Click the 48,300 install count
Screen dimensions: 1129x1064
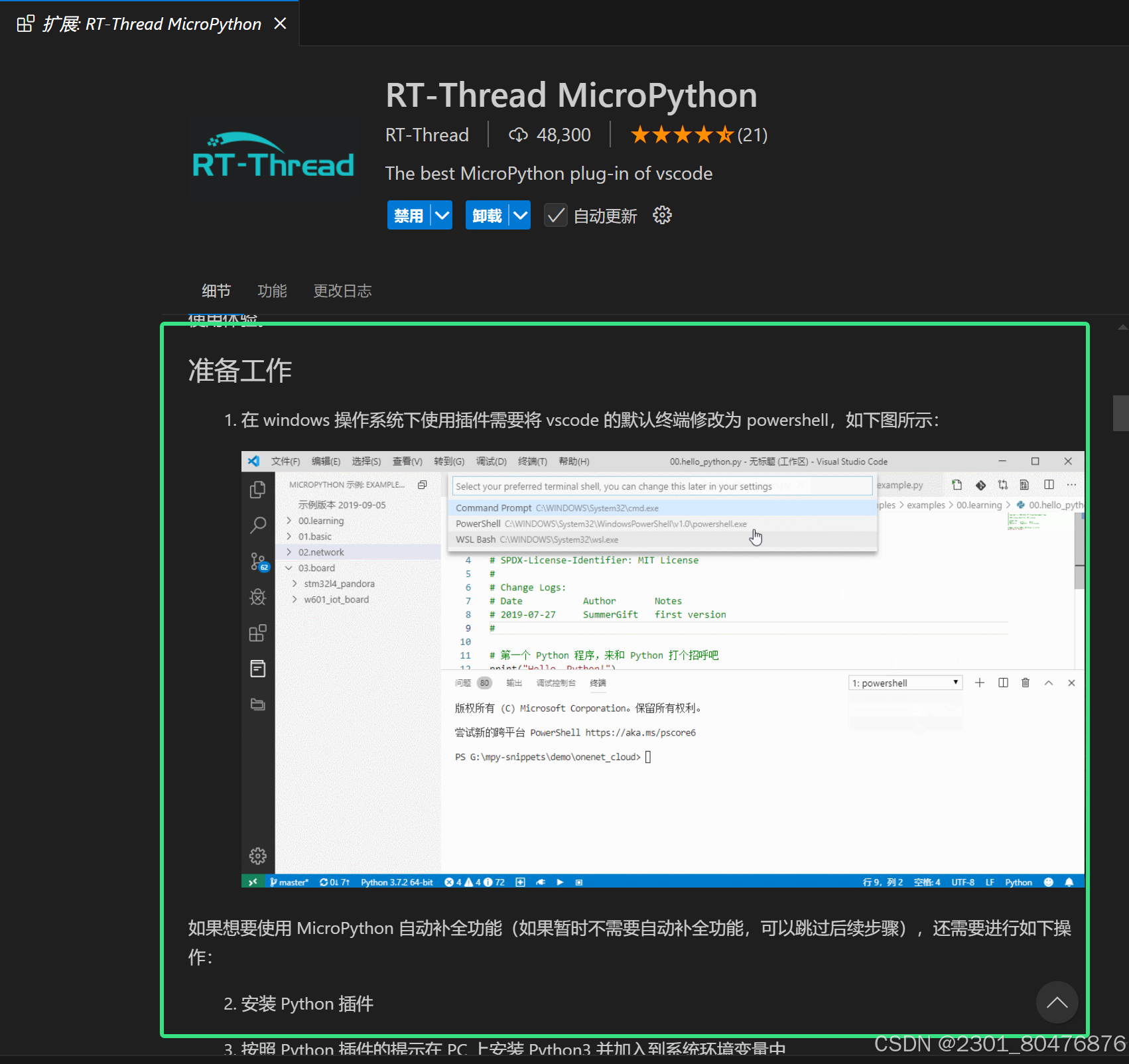pyautogui.click(x=550, y=135)
